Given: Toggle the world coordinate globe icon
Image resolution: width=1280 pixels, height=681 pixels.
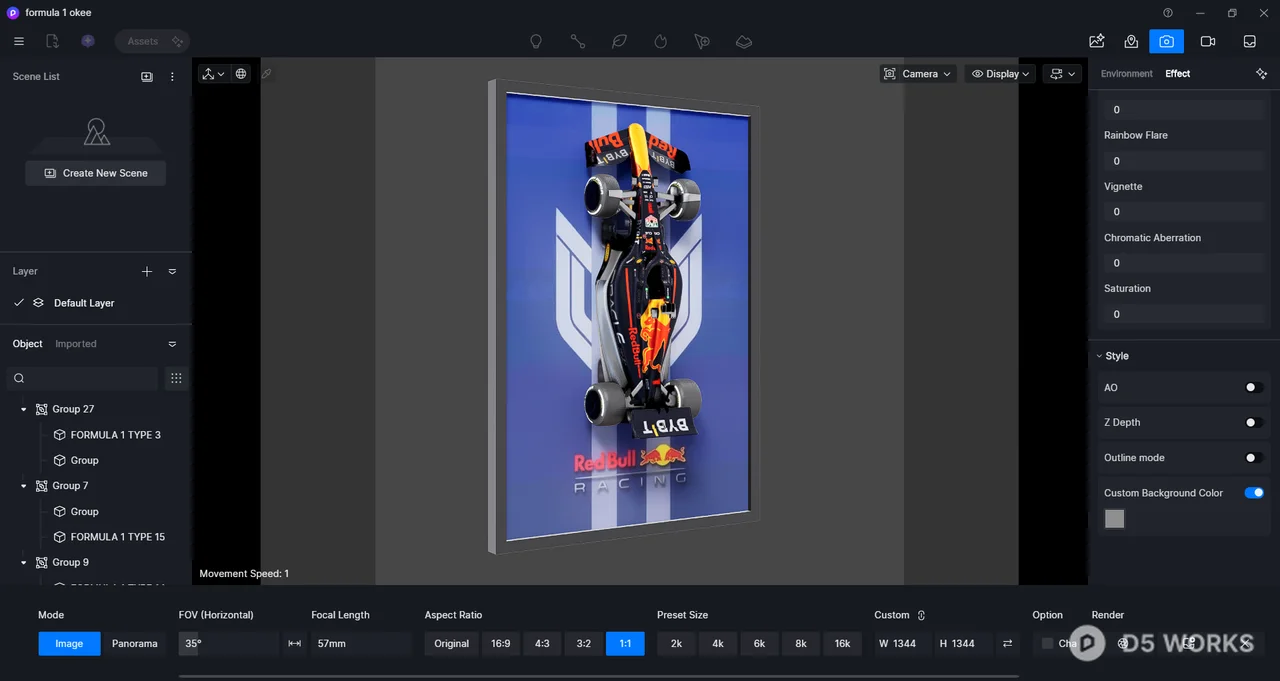Looking at the screenshot, I should pos(241,74).
